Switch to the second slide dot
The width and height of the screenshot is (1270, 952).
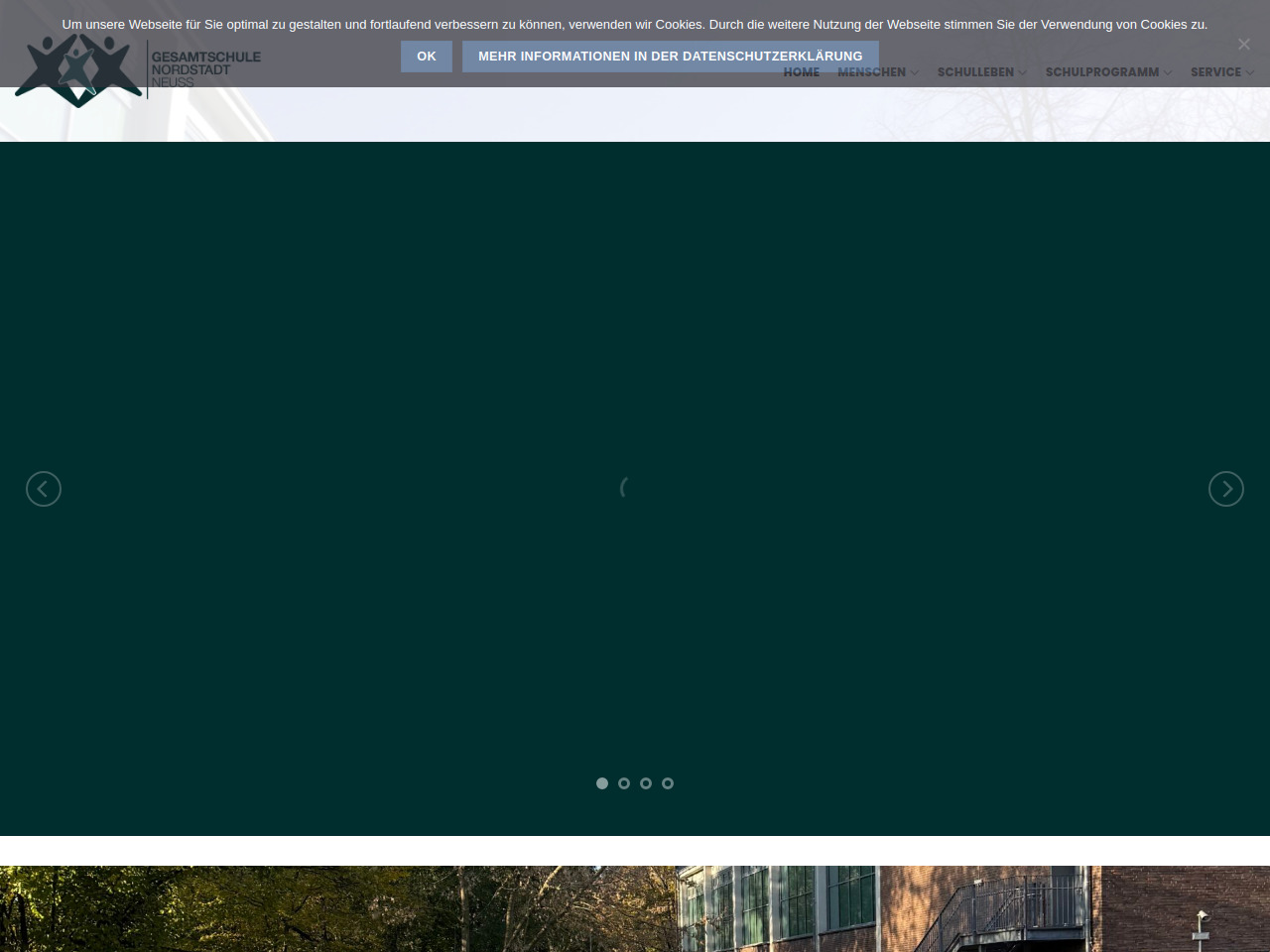(624, 783)
